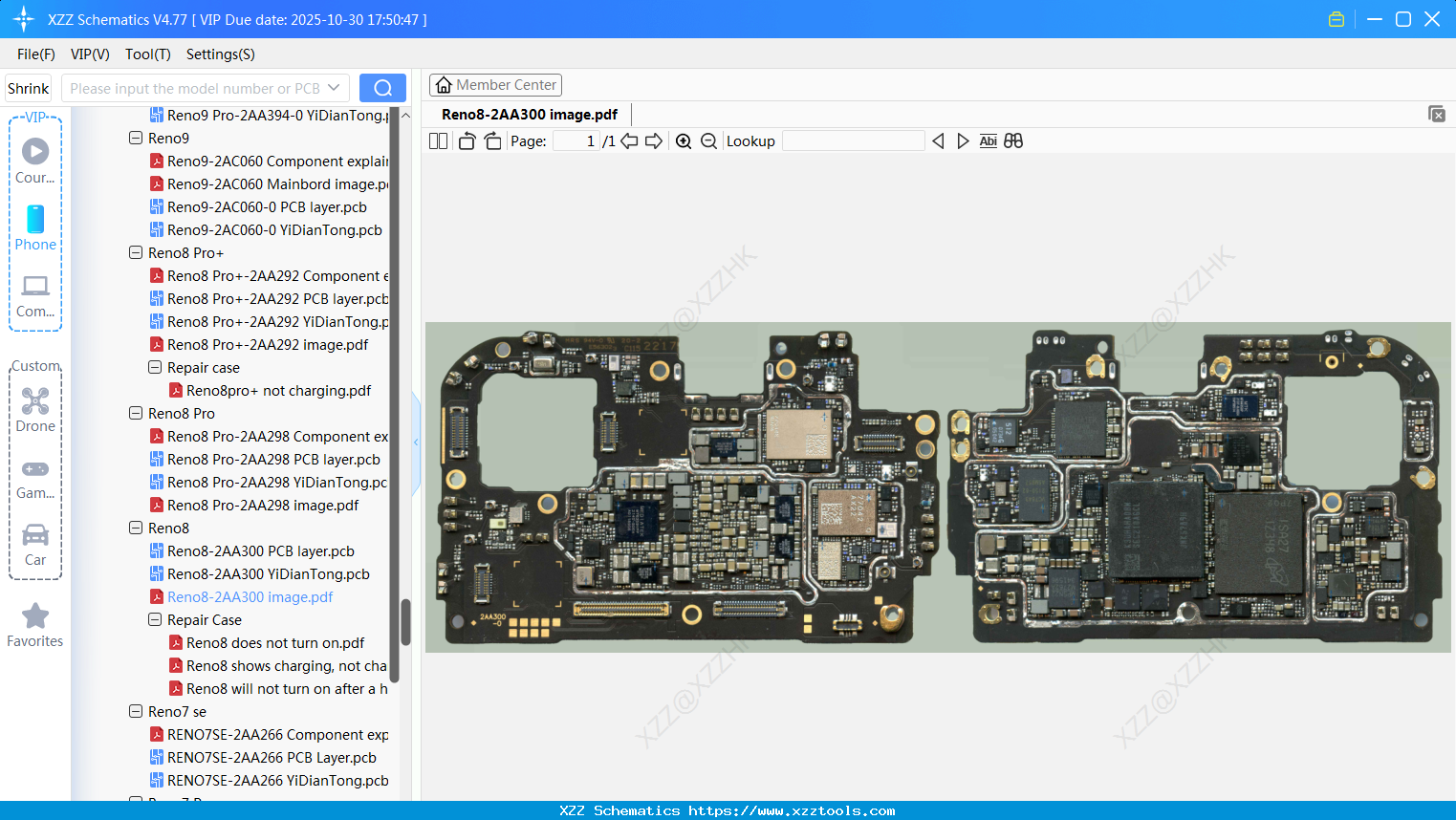The image size is (1456, 820).
Task: Rotate page counterclockwise
Action: point(467,141)
